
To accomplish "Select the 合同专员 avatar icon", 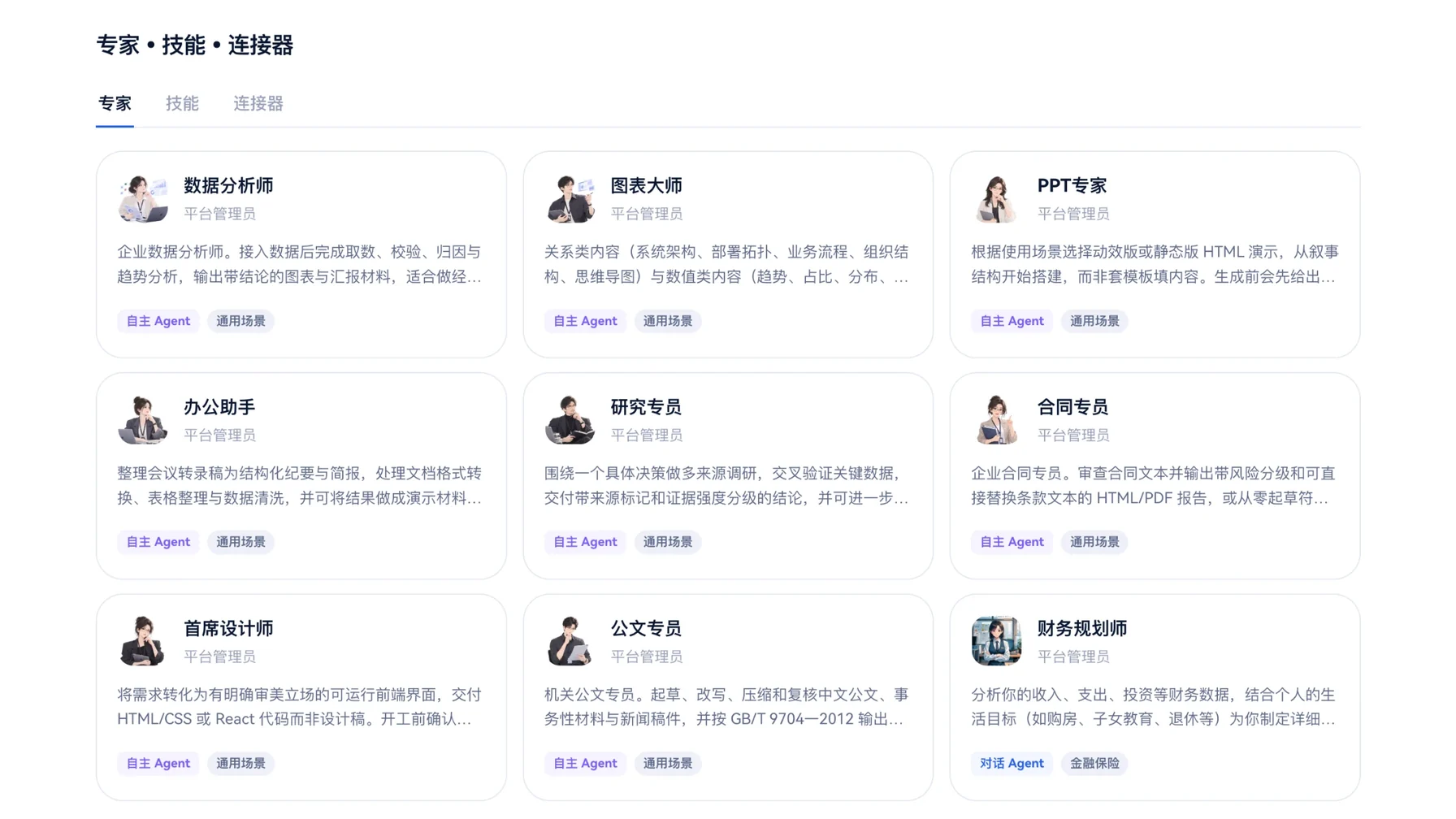I will click(x=996, y=419).
